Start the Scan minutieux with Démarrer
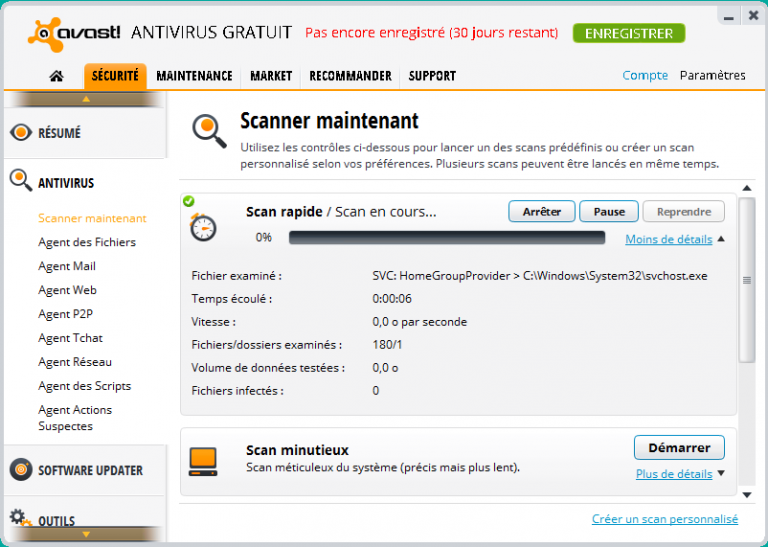This screenshot has width=768, height=547. (x=679, y=448)
